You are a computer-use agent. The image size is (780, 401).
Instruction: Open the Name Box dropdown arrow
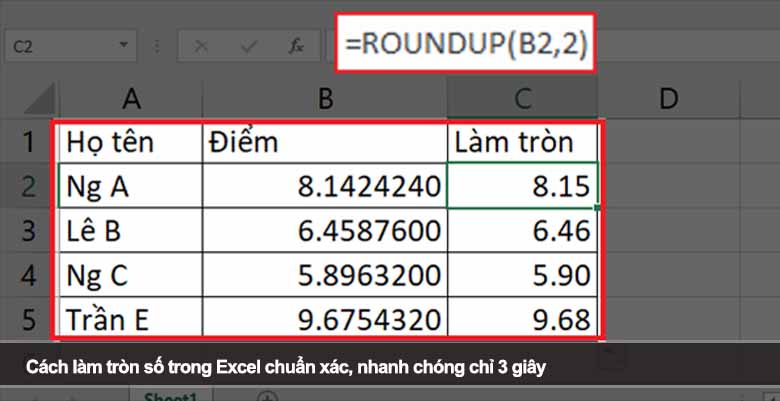coord(123,46)
